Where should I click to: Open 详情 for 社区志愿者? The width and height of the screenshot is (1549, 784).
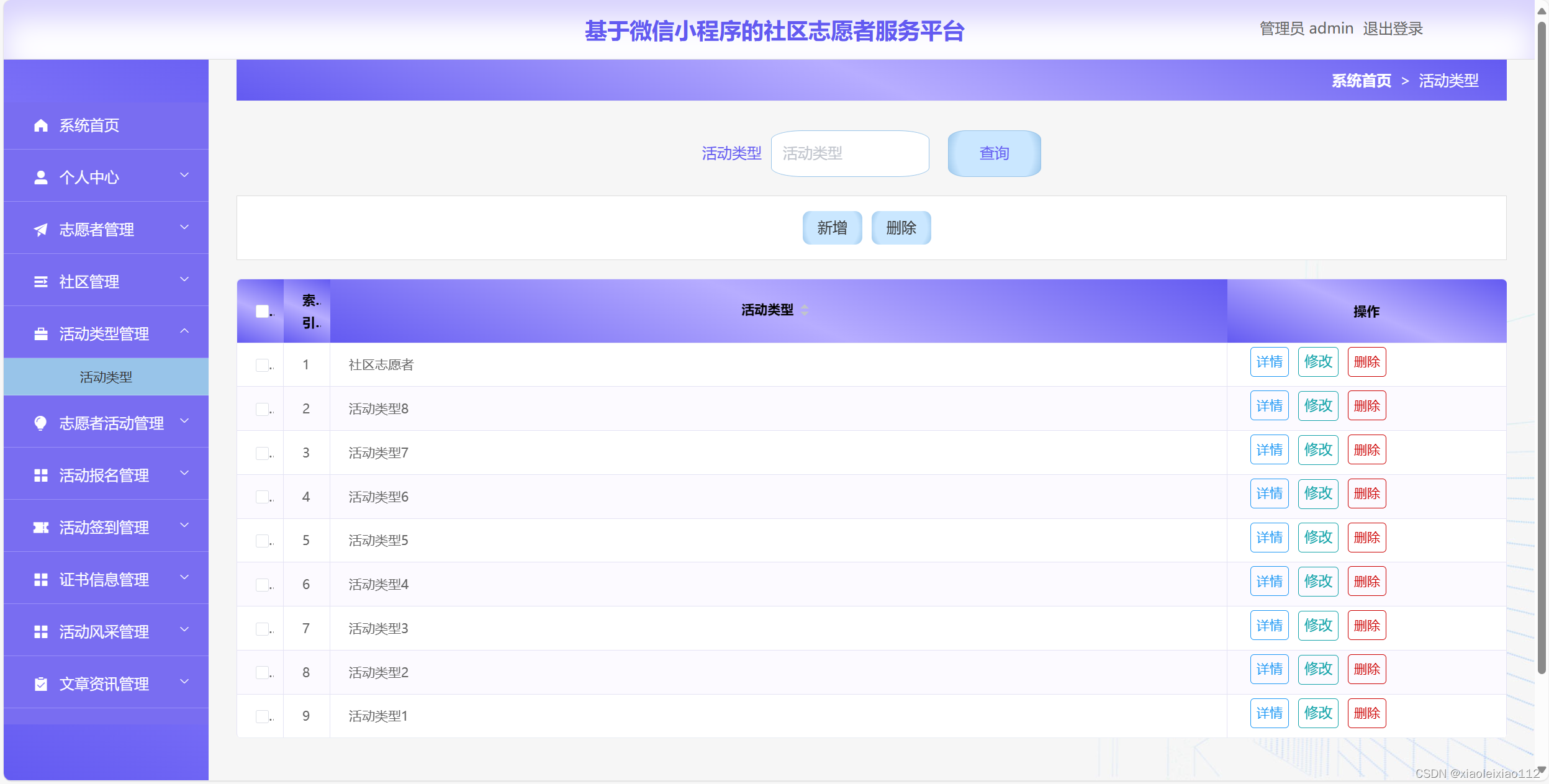pos(1269,362)
